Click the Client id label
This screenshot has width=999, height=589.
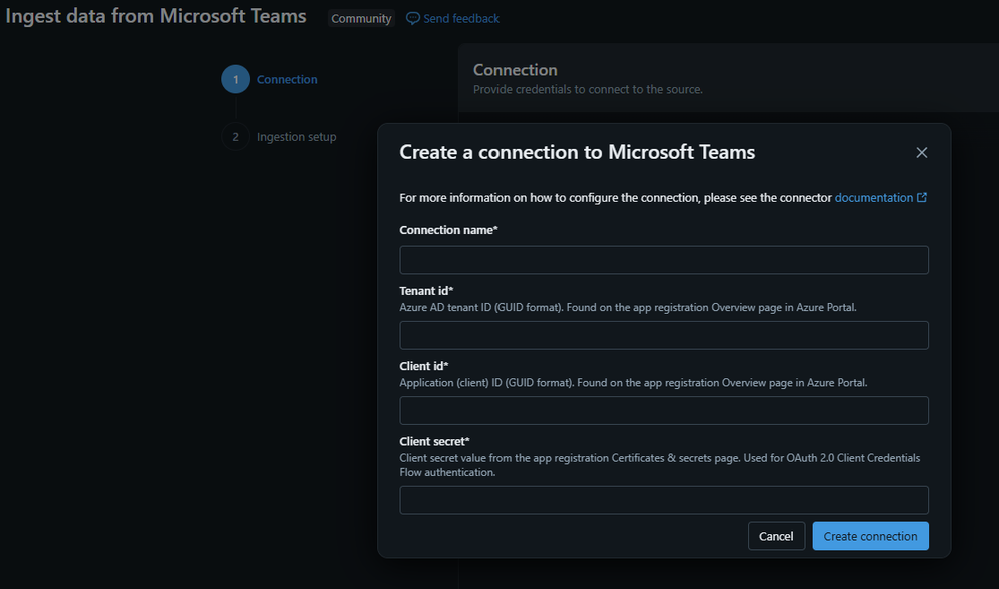(424, 366)
